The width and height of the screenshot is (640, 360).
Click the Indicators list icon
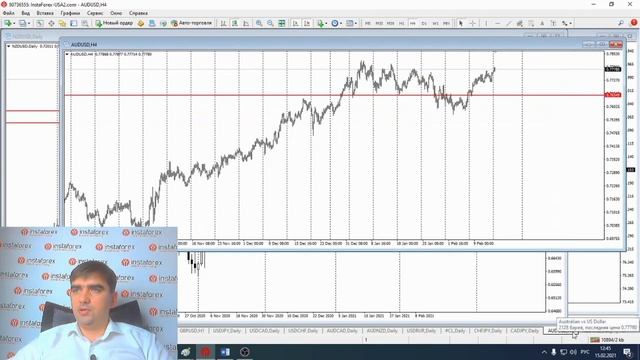click(320, 23)
